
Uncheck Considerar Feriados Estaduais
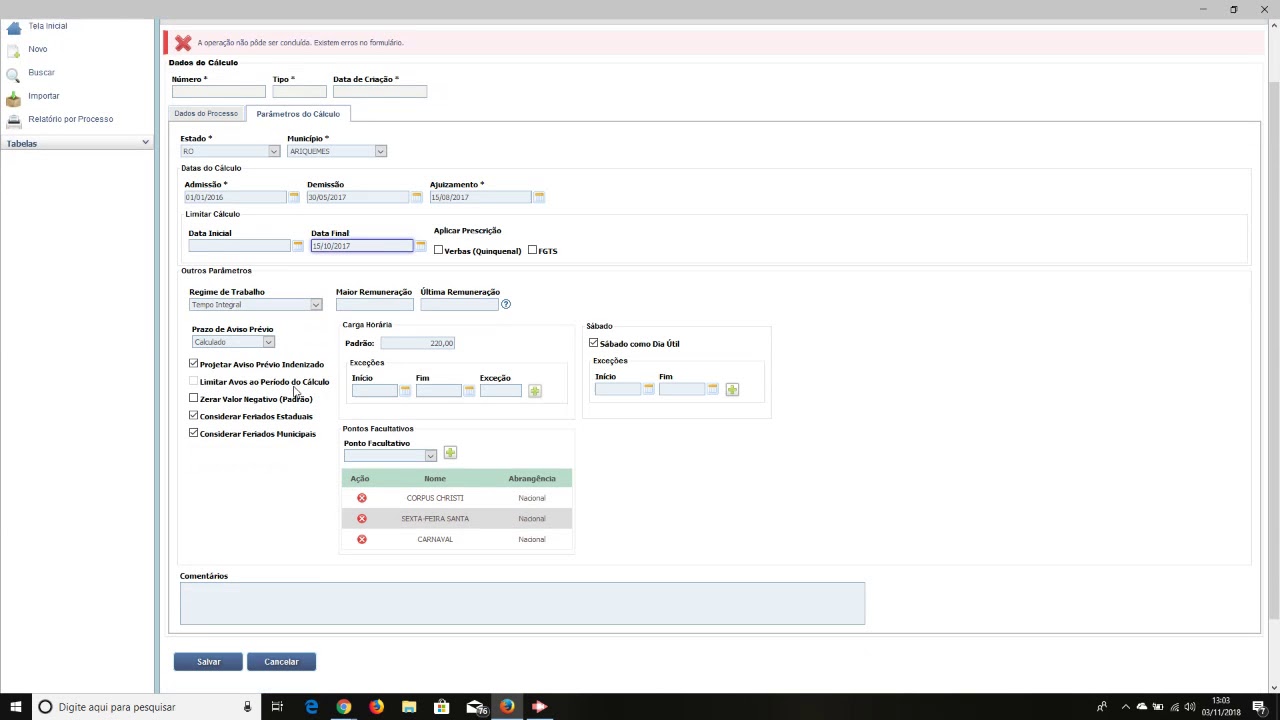[x=193, y=415]
